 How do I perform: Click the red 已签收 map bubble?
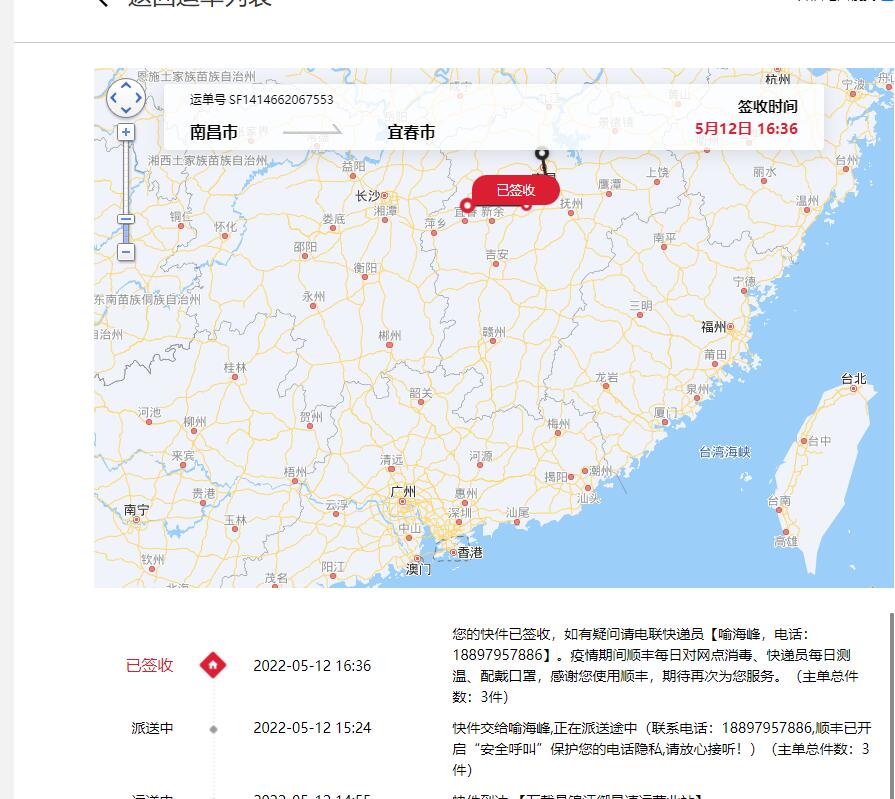point(515,190)
